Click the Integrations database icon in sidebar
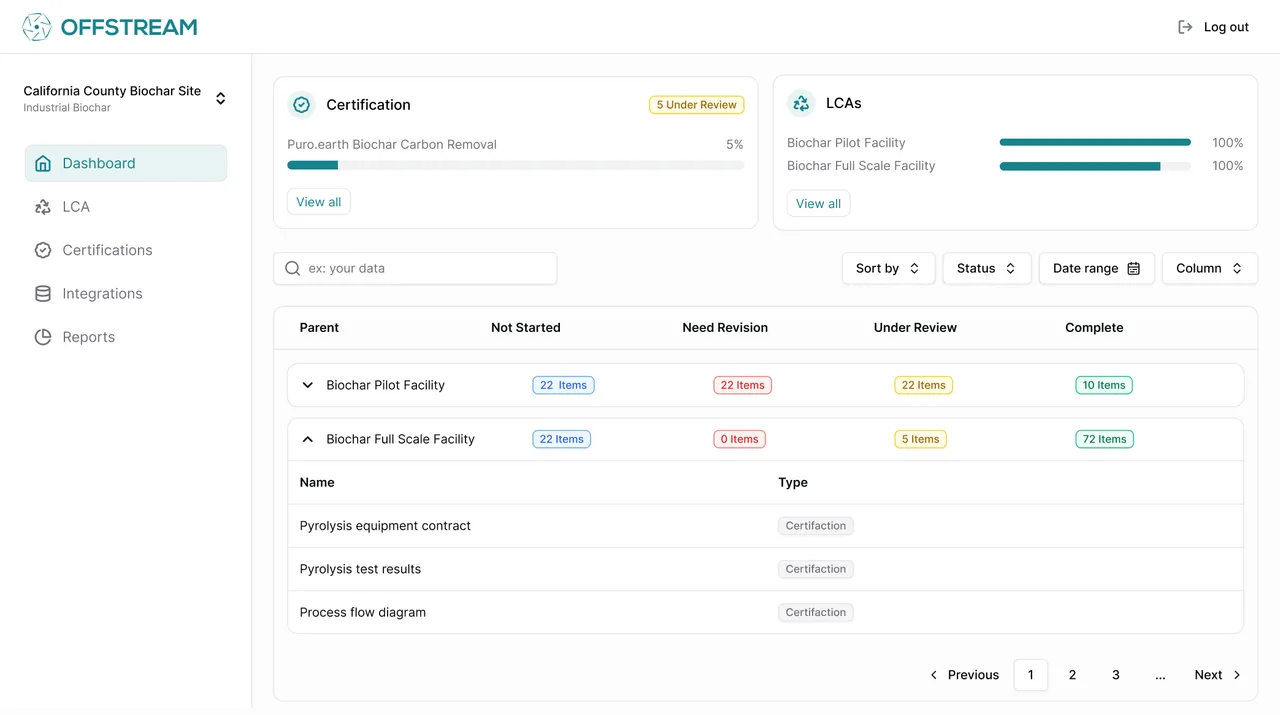1280x715 pixels. [x=43, y=294]
